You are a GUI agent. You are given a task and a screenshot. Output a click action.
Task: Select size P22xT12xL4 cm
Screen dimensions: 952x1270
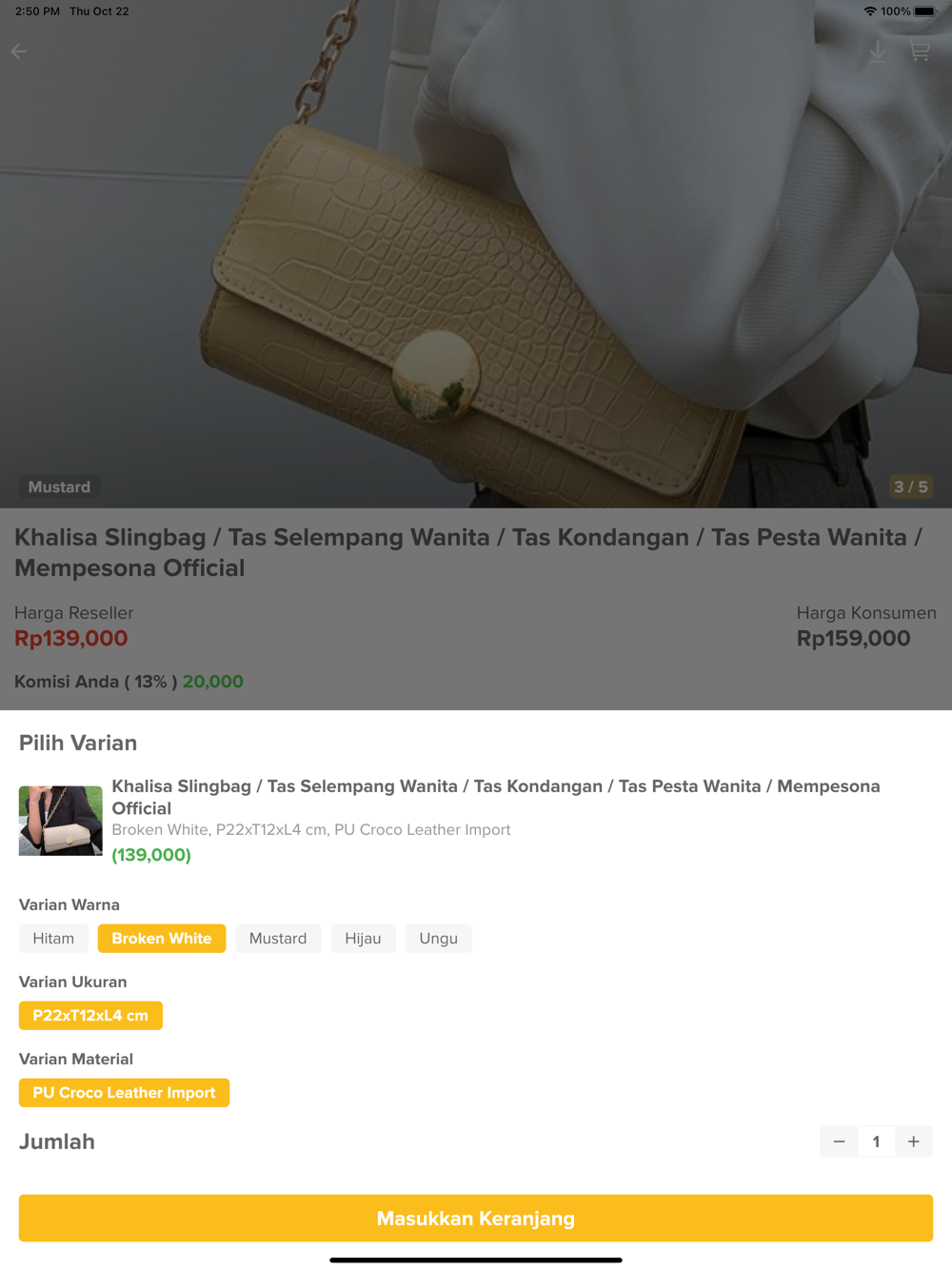(90, 1016)
